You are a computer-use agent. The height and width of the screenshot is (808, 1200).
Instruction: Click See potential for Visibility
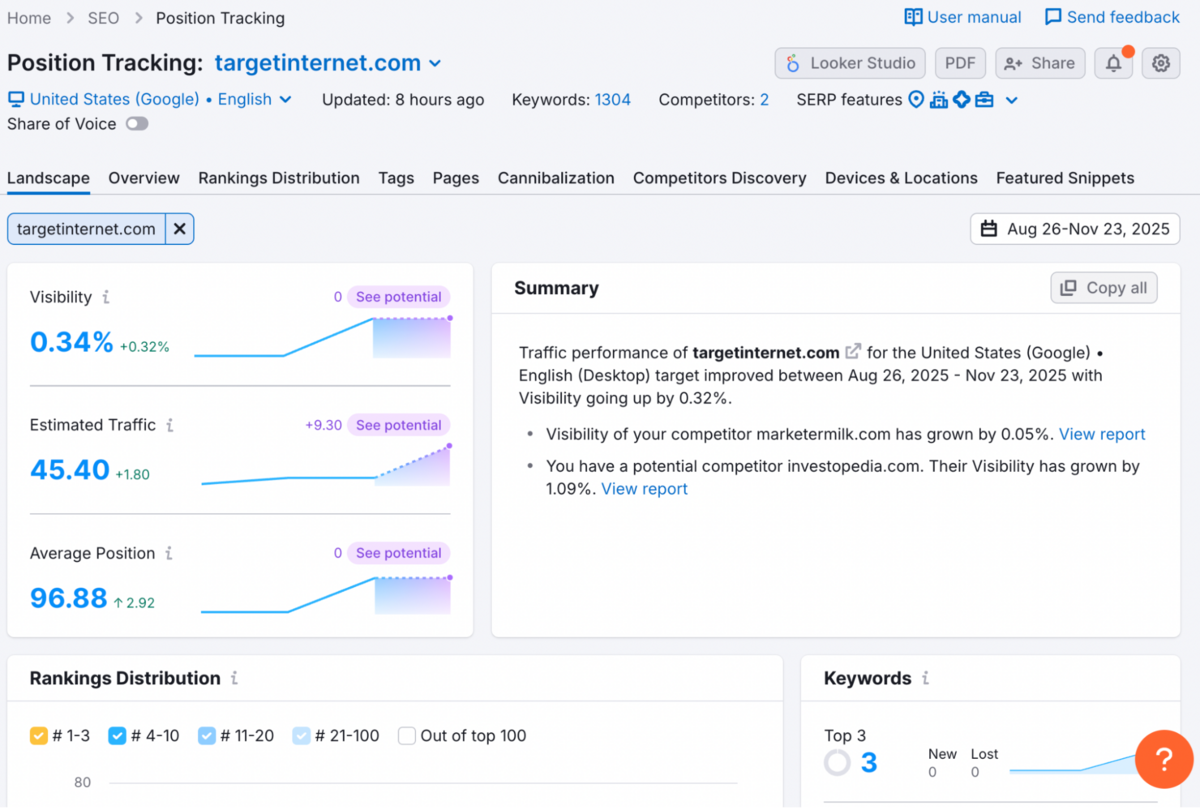(x=399, y=297)
